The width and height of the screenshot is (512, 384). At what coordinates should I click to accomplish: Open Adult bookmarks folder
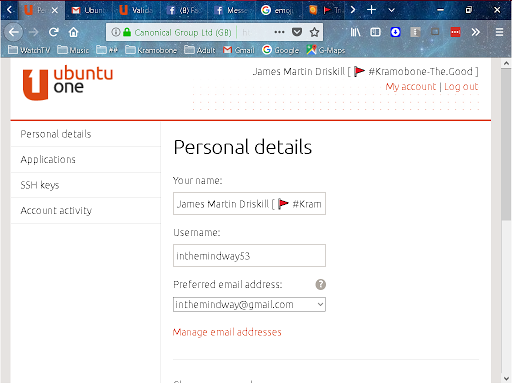pyautogui.click(x=200, y=50)
